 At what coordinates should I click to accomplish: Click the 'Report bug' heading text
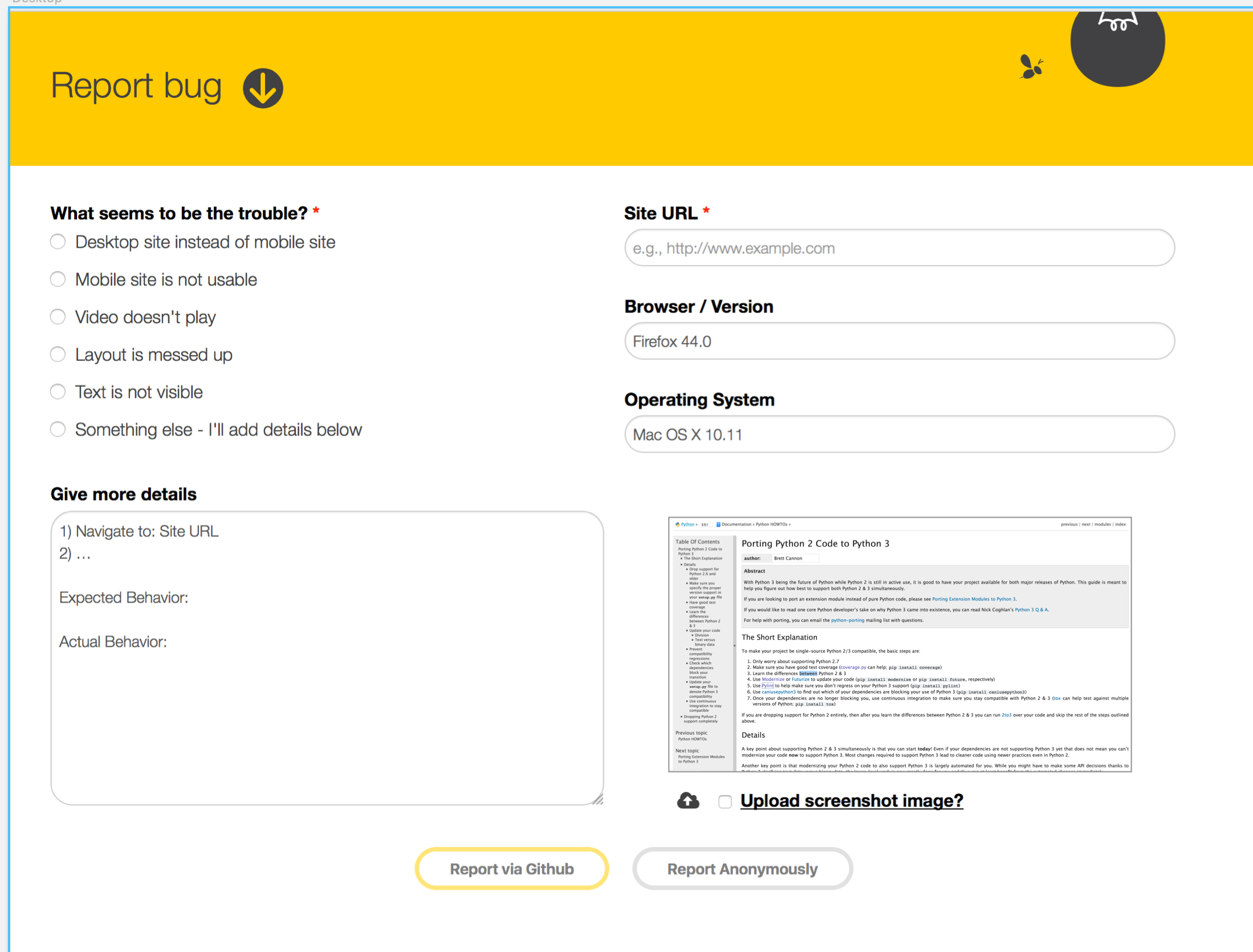pos(136,87)
